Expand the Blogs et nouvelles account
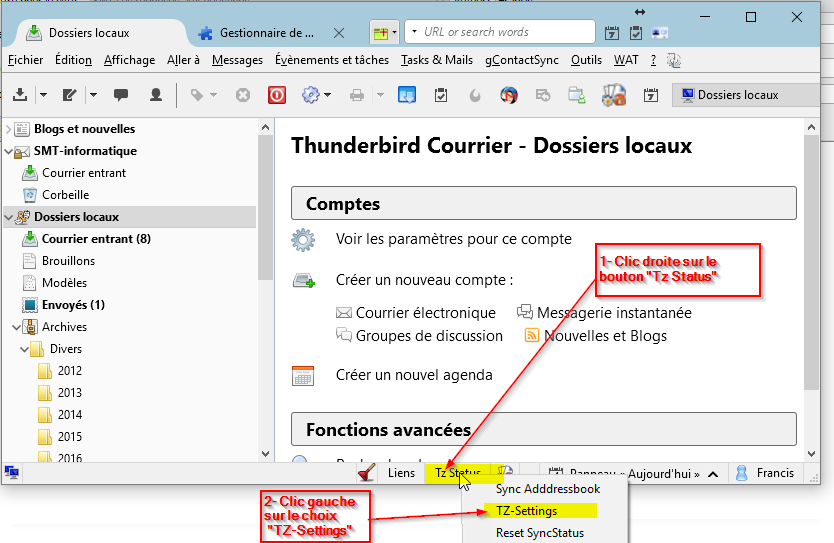The height and width of the screenshot is (543, 834). click(9, 129)
